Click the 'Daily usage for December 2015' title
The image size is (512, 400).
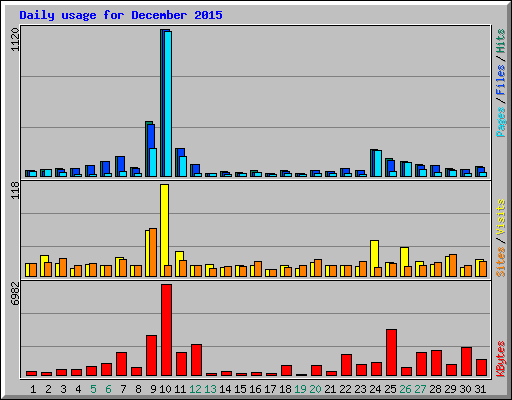(x=121, y=15)
